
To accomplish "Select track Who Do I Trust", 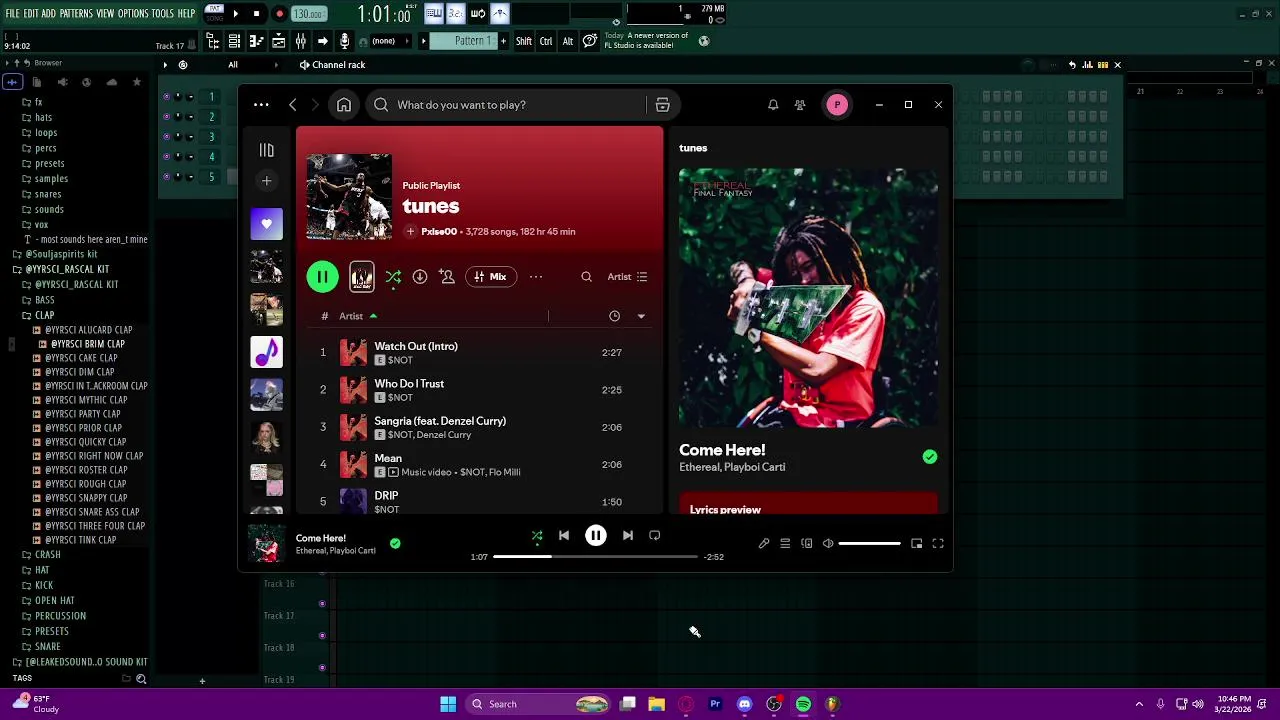I will pyautogui.click(x=480, y=390).
